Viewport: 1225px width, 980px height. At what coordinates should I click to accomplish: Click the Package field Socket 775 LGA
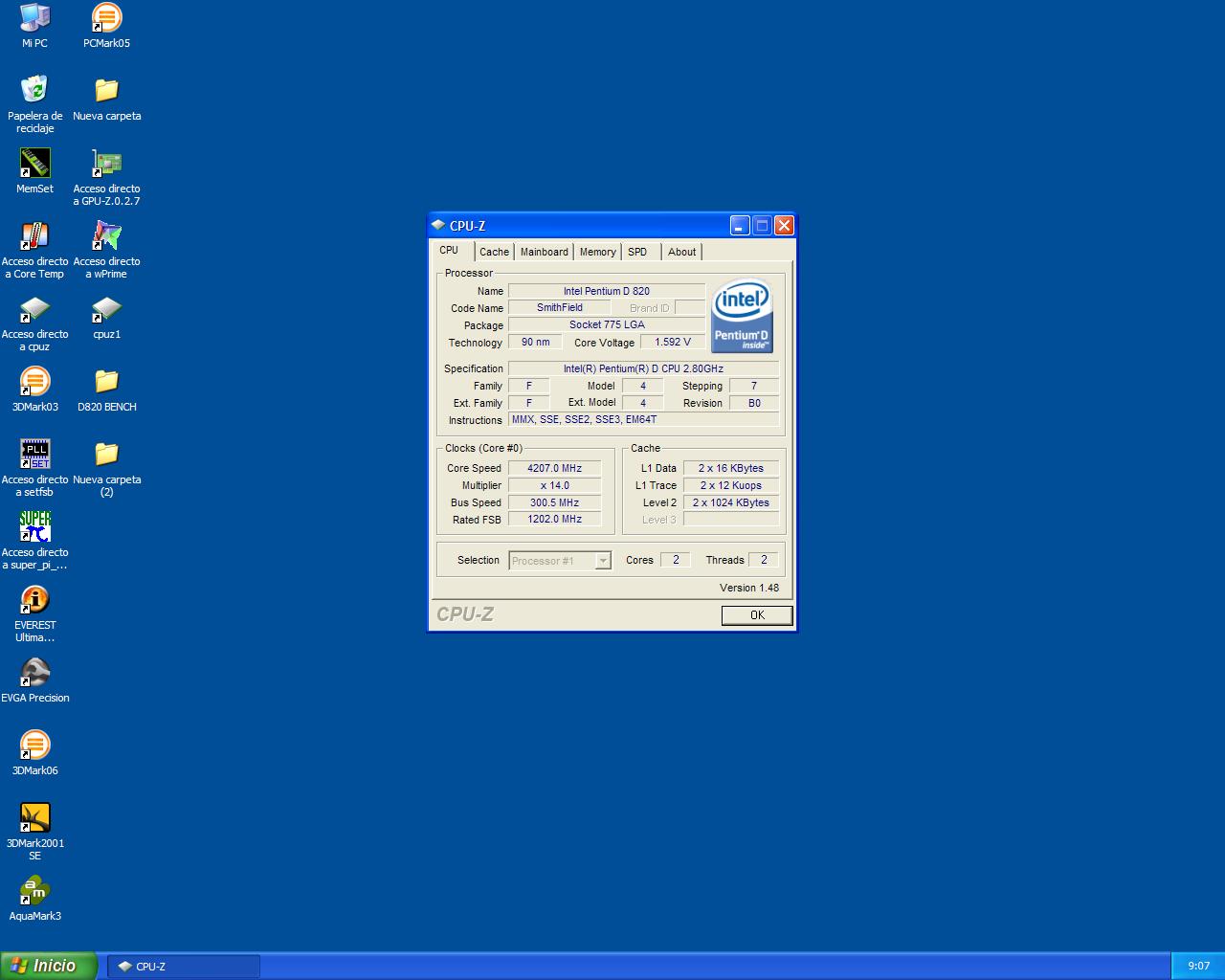pyautogui.click(x=607, y=324)
